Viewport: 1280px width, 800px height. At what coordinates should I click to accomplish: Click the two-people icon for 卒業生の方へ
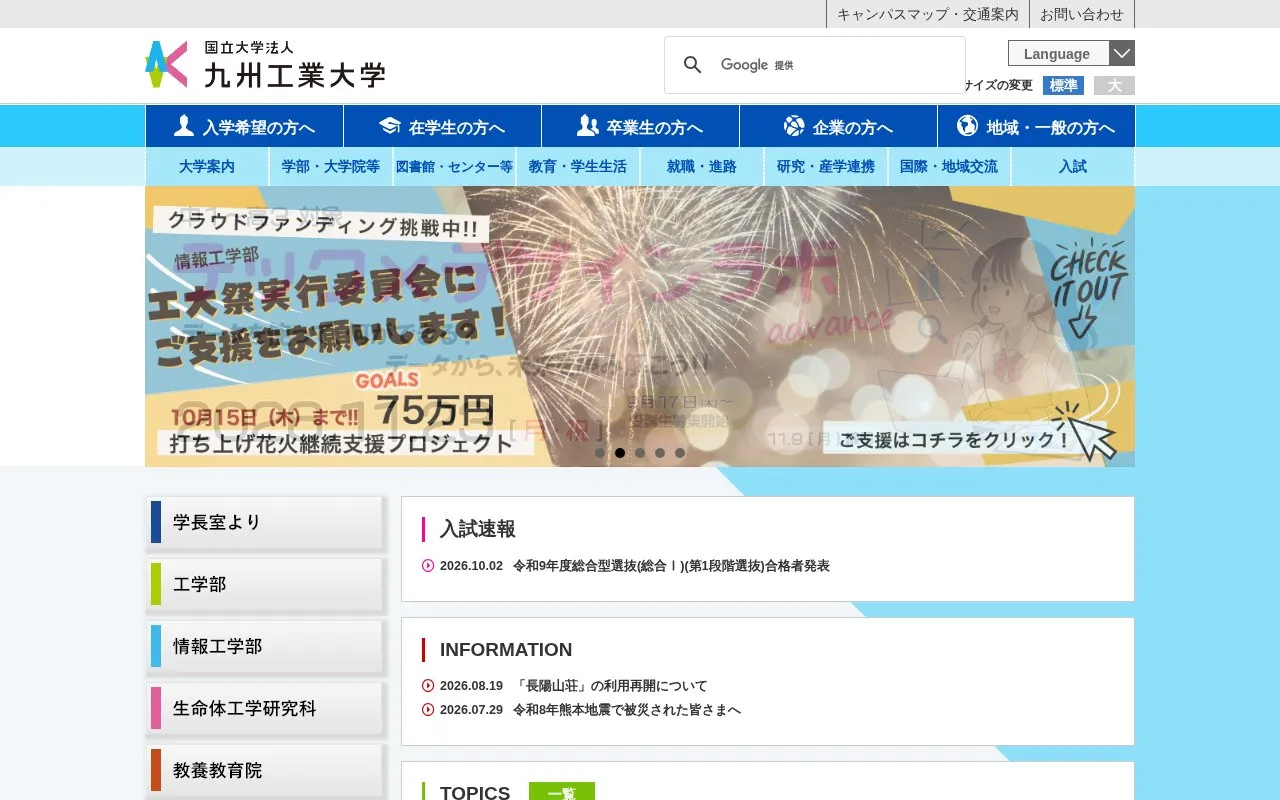coord(588,126)
